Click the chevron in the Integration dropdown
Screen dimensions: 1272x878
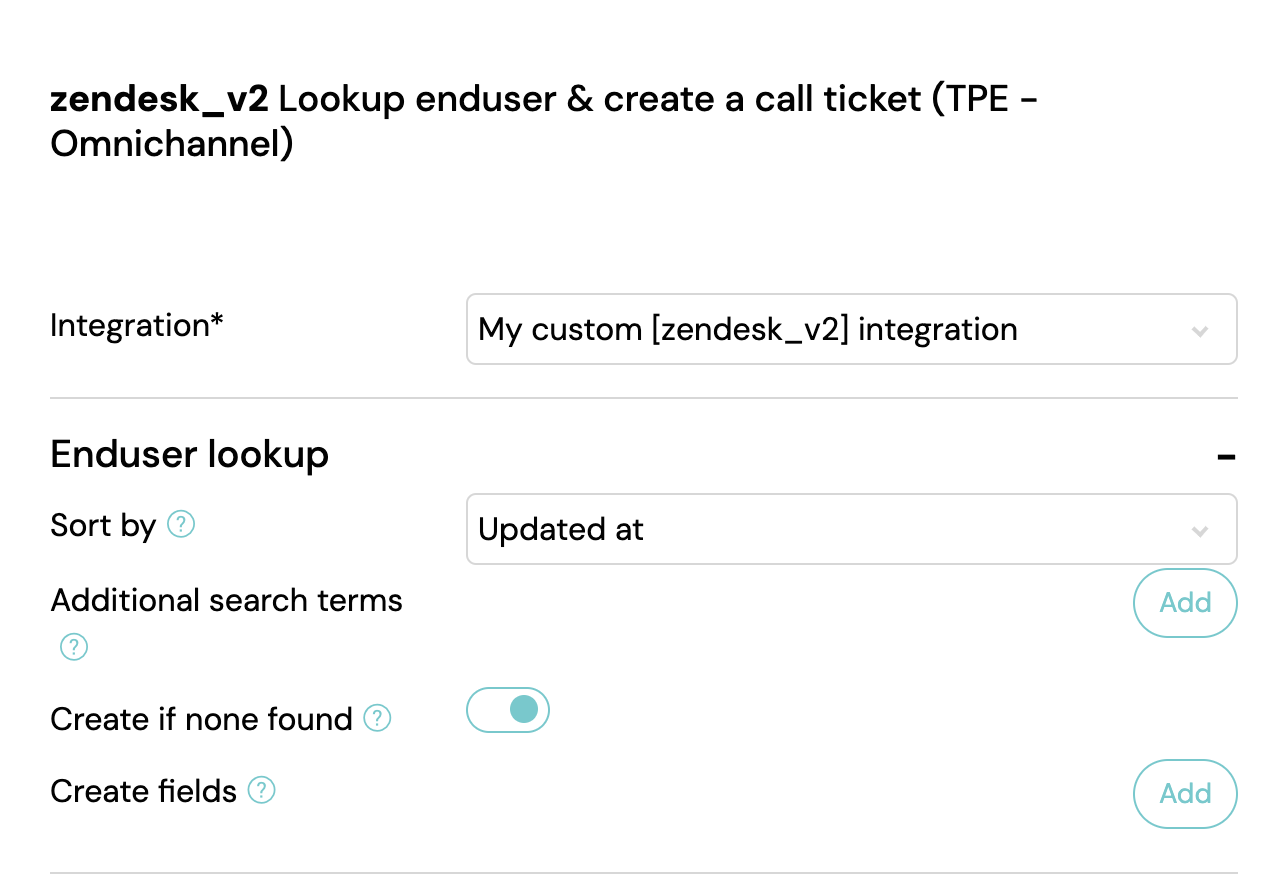(x=1200, y=330)
